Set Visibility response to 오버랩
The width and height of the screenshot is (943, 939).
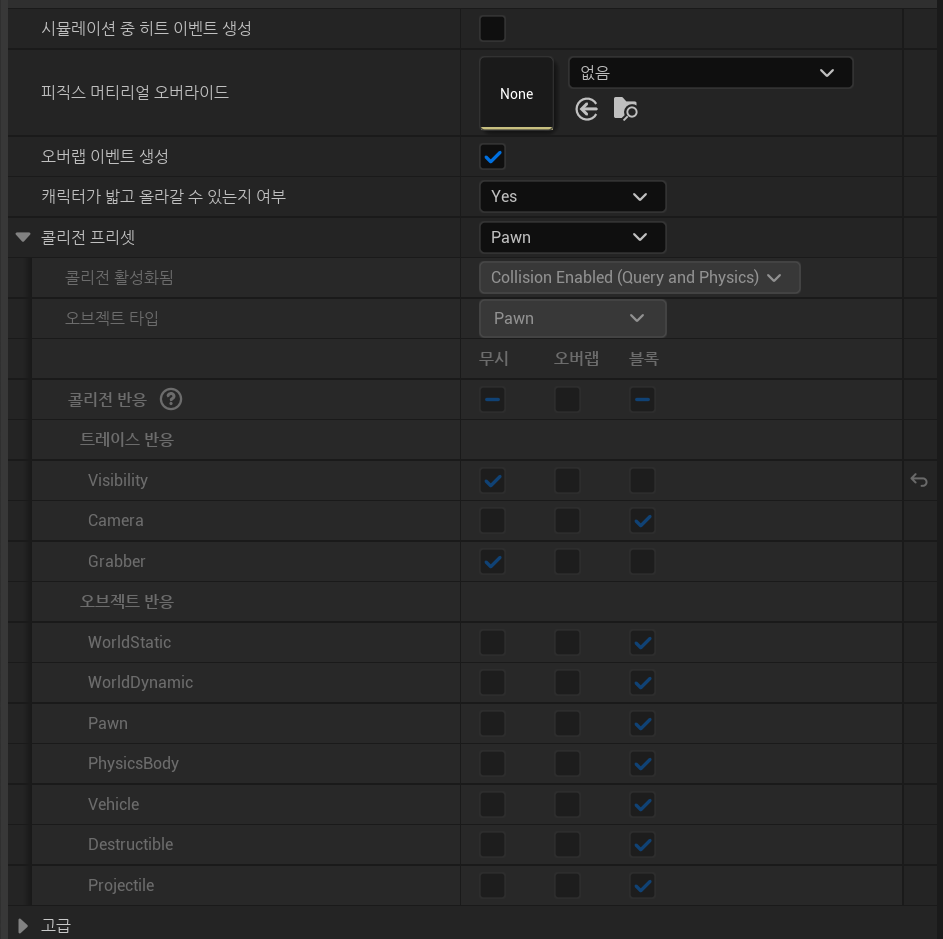[x=567, y=481]
